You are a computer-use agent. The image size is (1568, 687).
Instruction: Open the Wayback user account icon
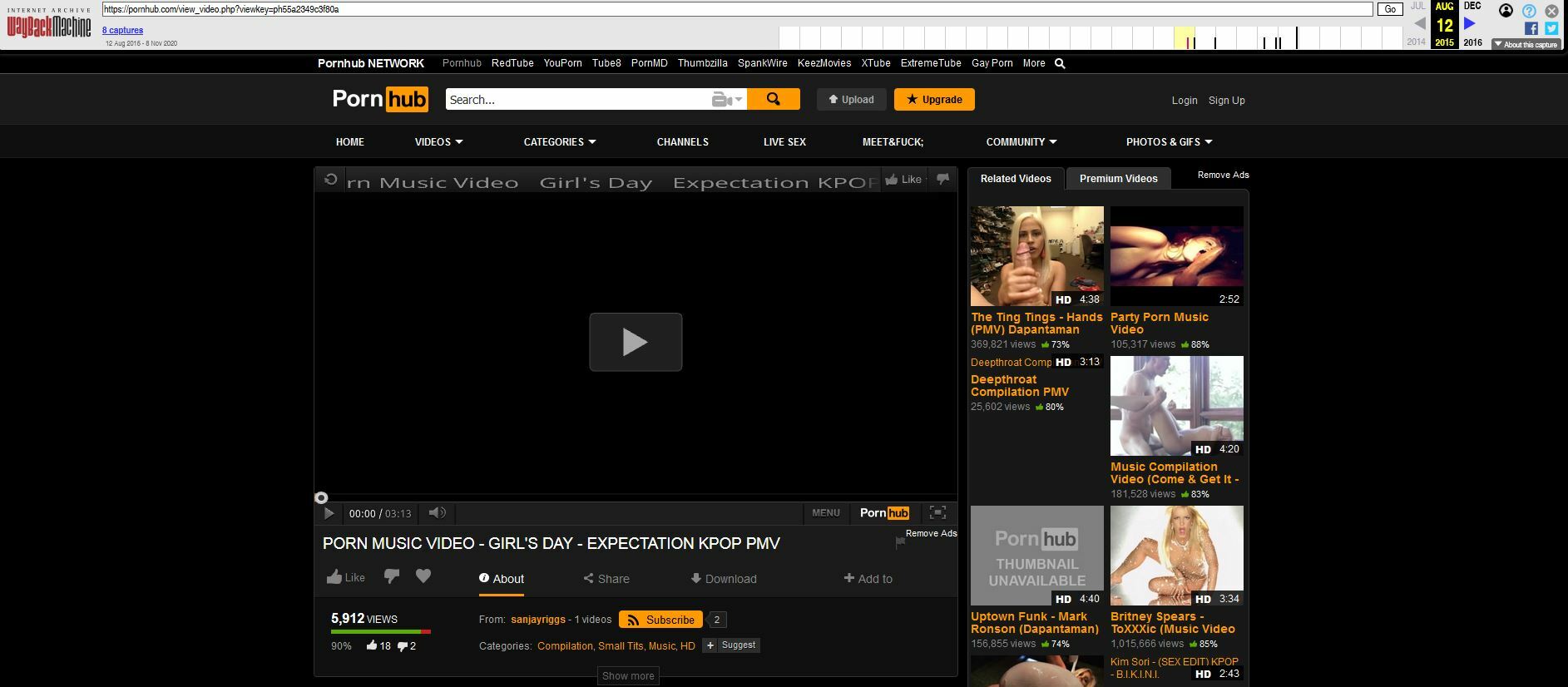click(1506, 11)
